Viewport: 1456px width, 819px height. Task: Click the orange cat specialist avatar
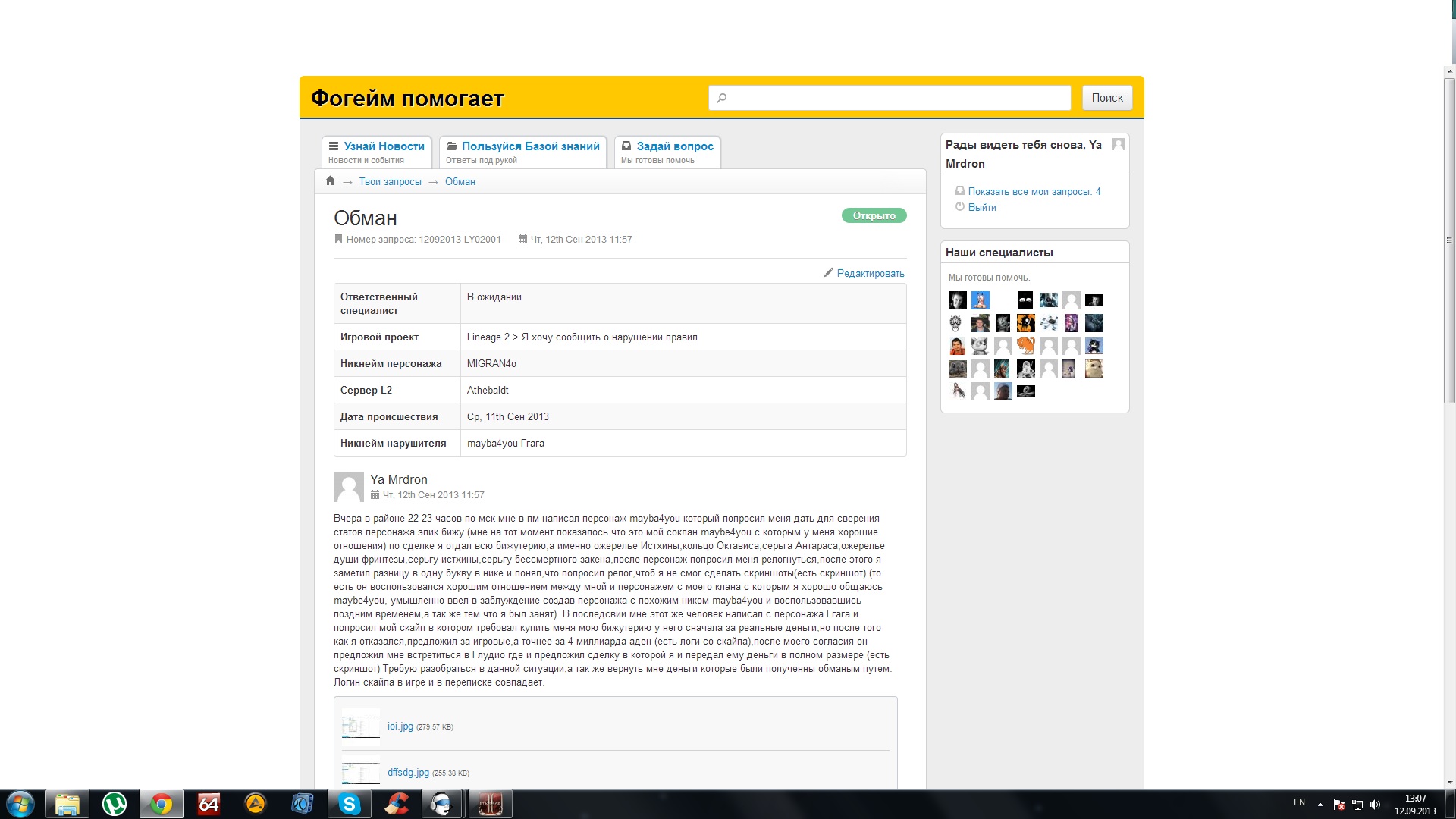[1025, 347]
